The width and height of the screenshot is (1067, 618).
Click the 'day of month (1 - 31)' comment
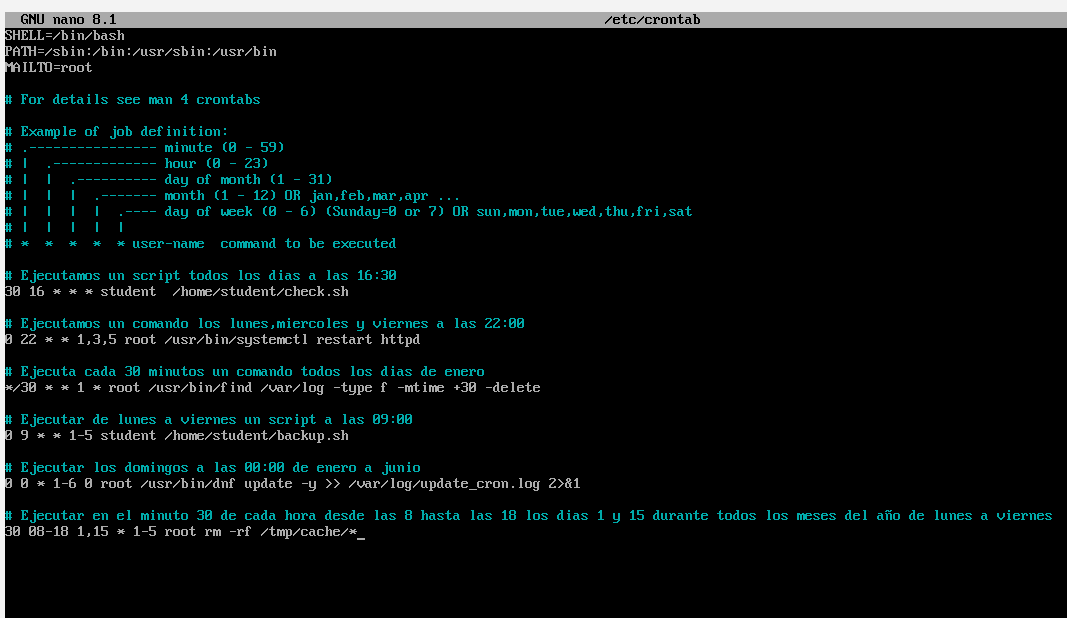tap(168, 180)
